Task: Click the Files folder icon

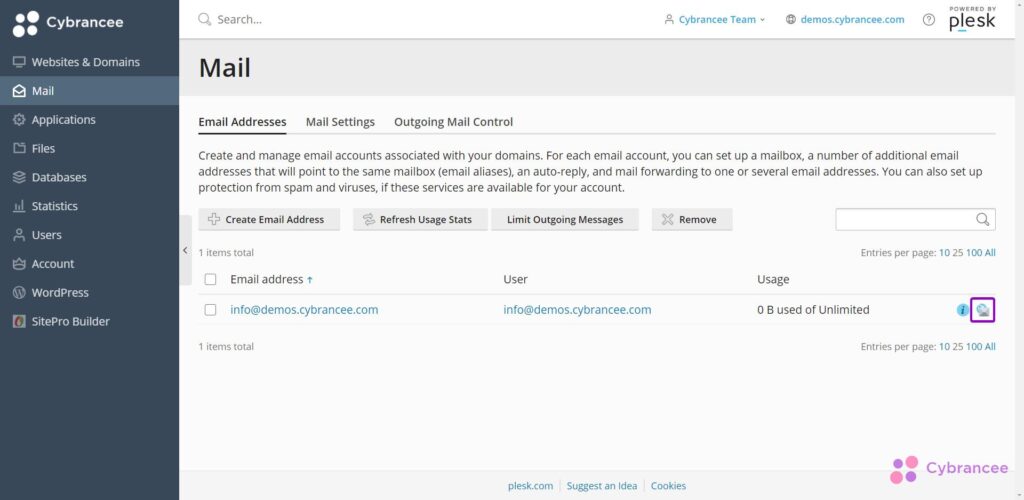Action: coord(20,148)
